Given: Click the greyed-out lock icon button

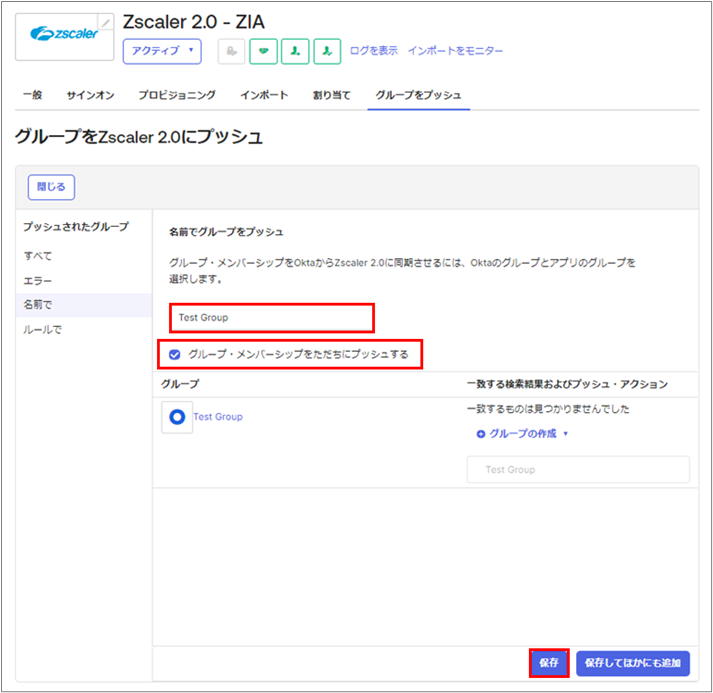Looking at the screenshot, I should click(x=231, y=51).
